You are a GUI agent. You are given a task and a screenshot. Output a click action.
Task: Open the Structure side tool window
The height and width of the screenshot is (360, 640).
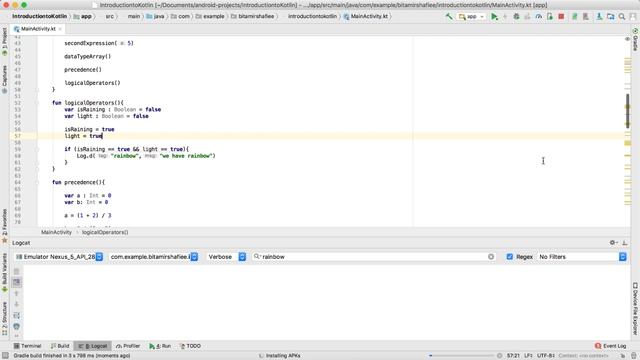4,318
